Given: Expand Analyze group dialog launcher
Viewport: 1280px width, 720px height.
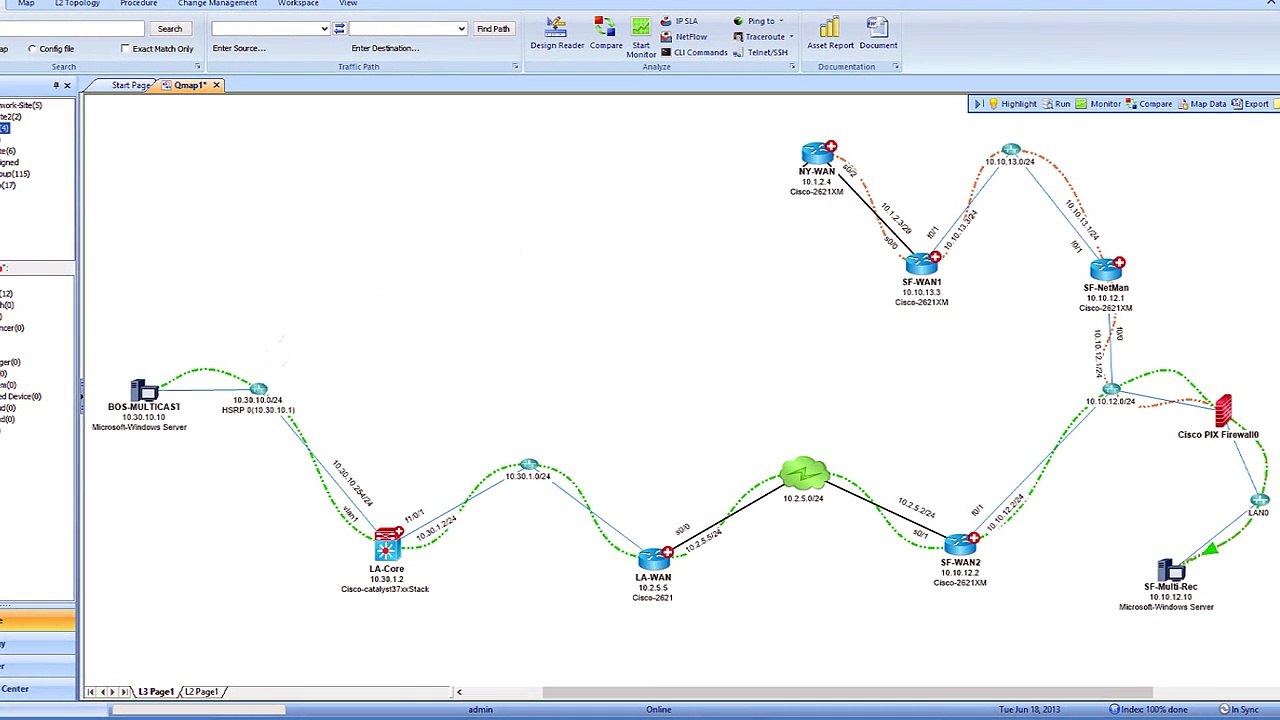Looking at the screenshot, I should click(x=792, y=67).
